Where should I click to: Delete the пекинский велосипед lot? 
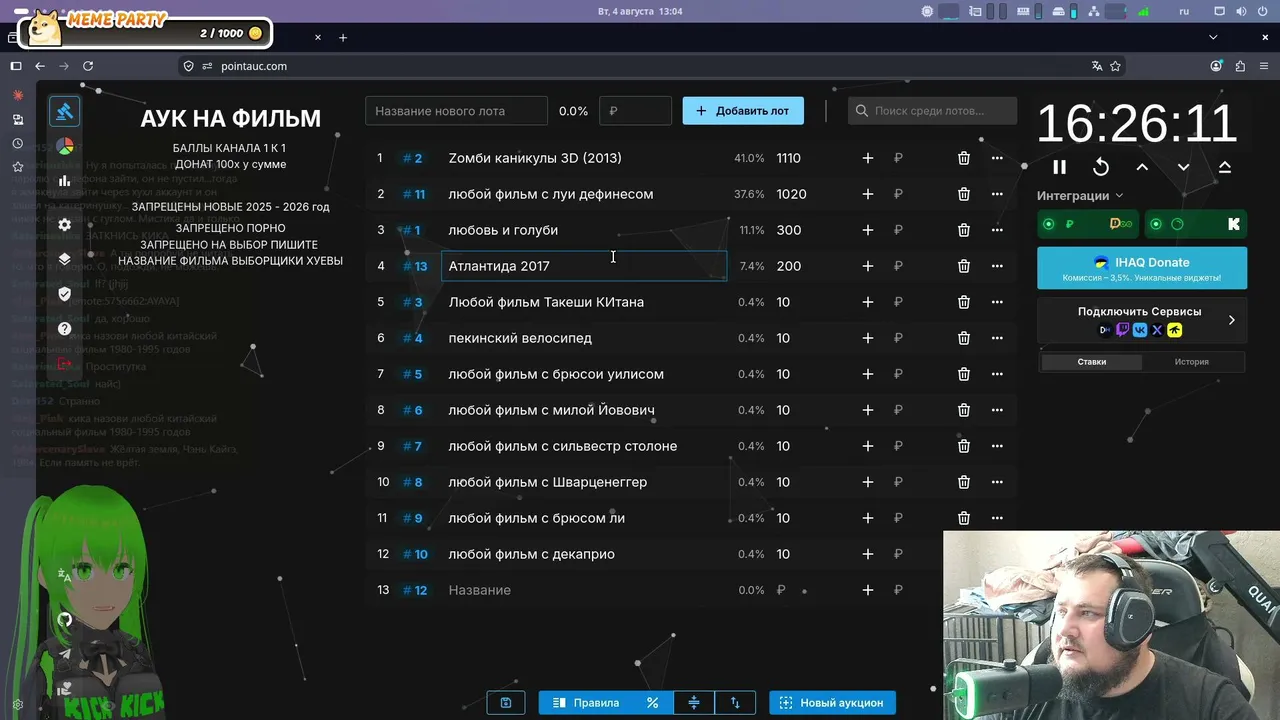964,338
